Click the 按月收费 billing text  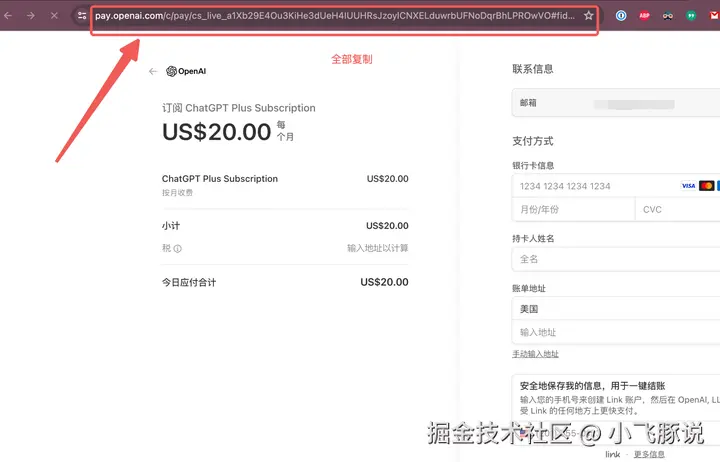pos(177,193)
